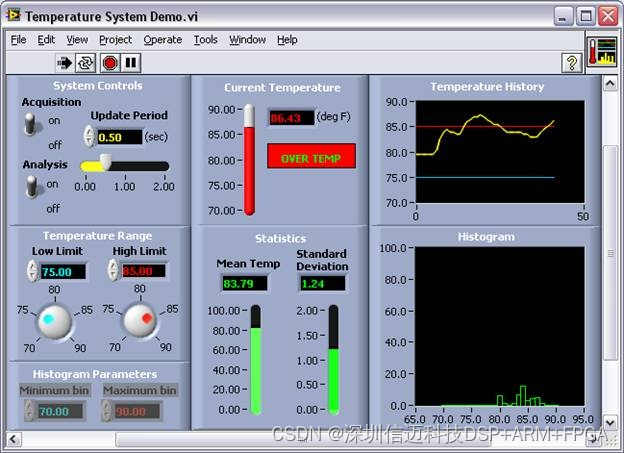Click the Pause toolbar icon
Image resolution: width=624 pixels, height=453 pixels.
[131, 63]
